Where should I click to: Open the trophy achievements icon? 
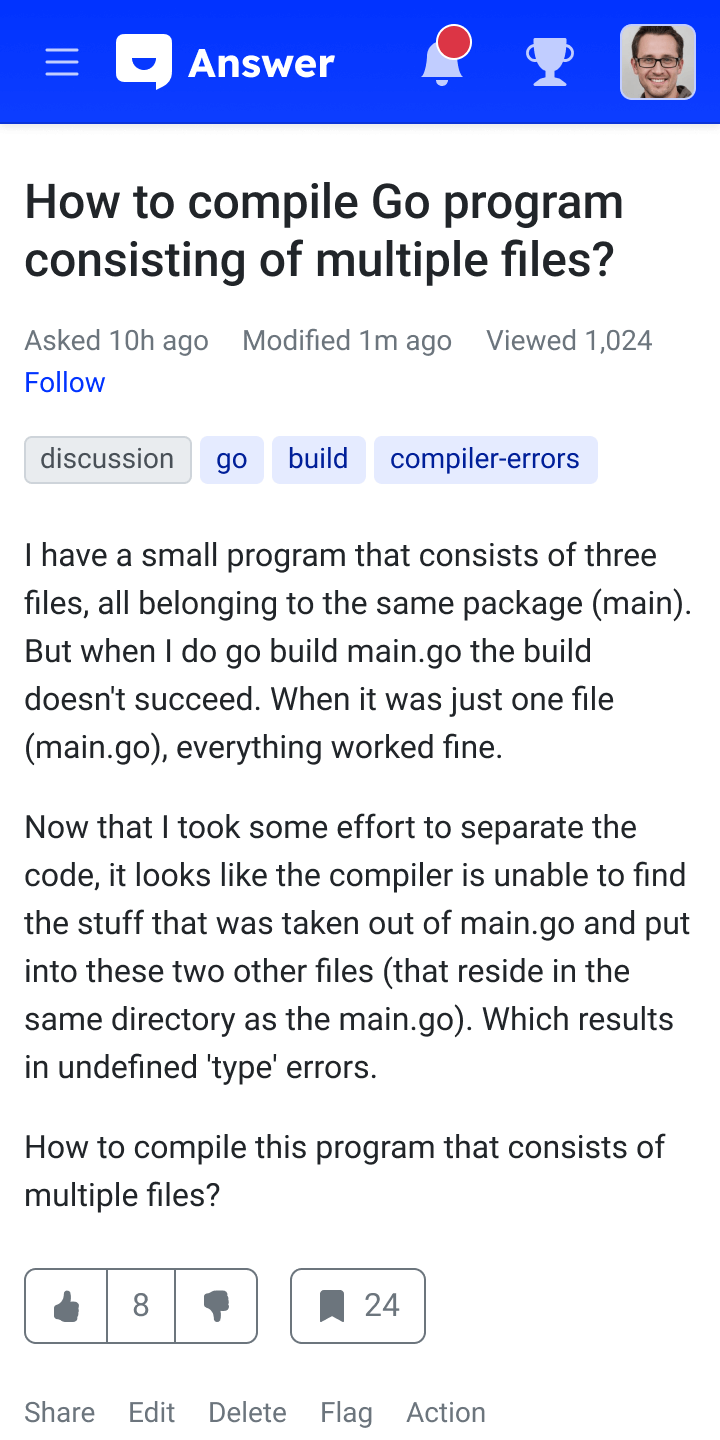click(550, 62)
